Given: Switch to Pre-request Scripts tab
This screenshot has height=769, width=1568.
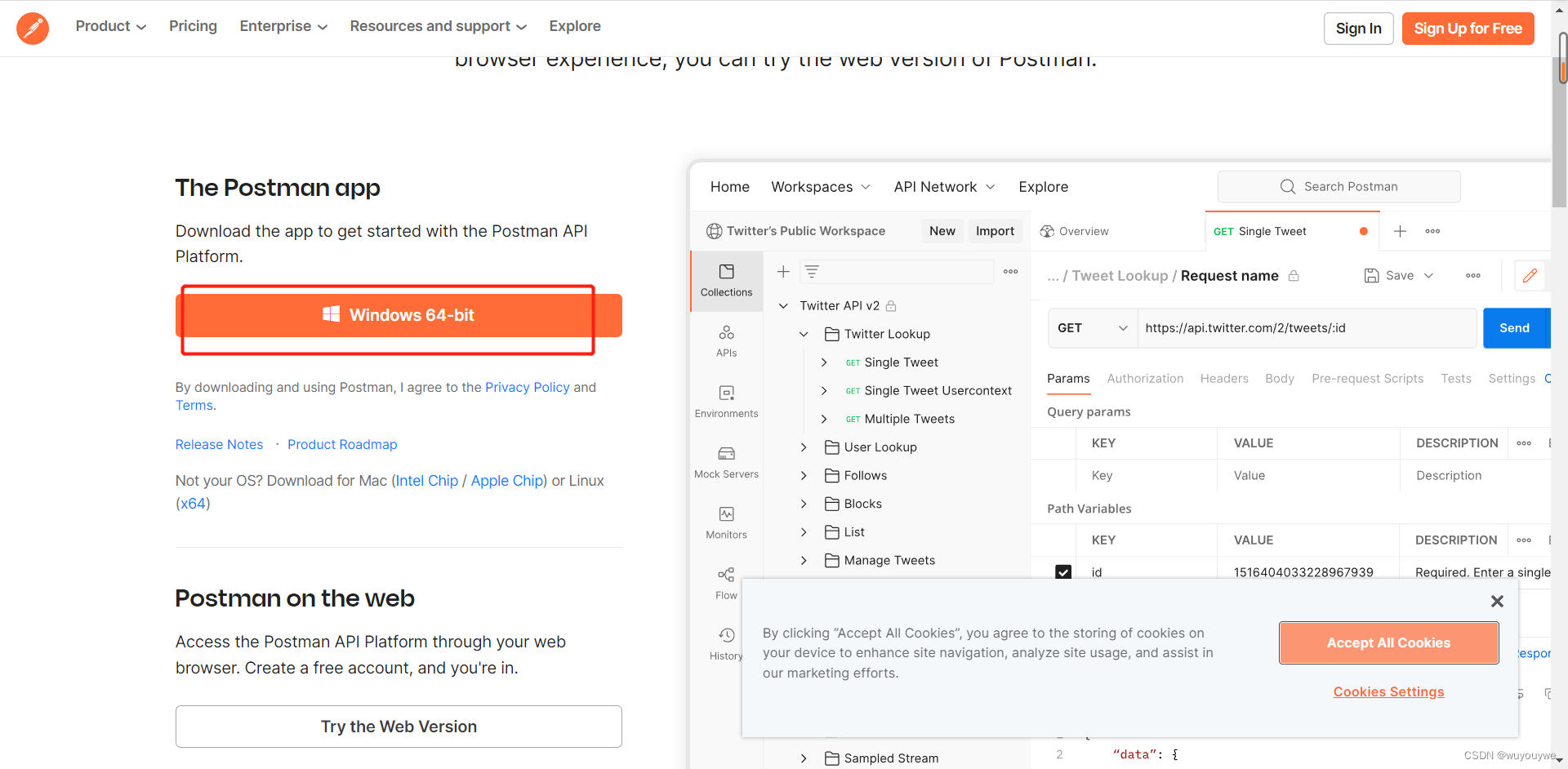Looking at the screenshot, I should click(1367, 379).
